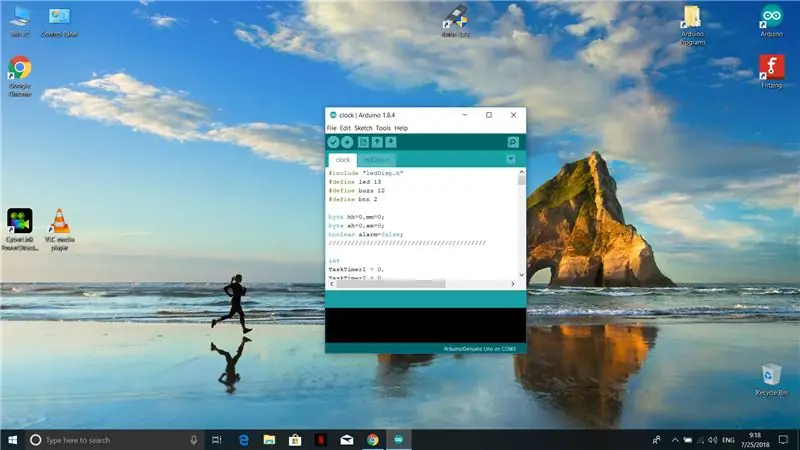
Task: Select the Fritzing desktop shortcut
Action: [771, 71]
